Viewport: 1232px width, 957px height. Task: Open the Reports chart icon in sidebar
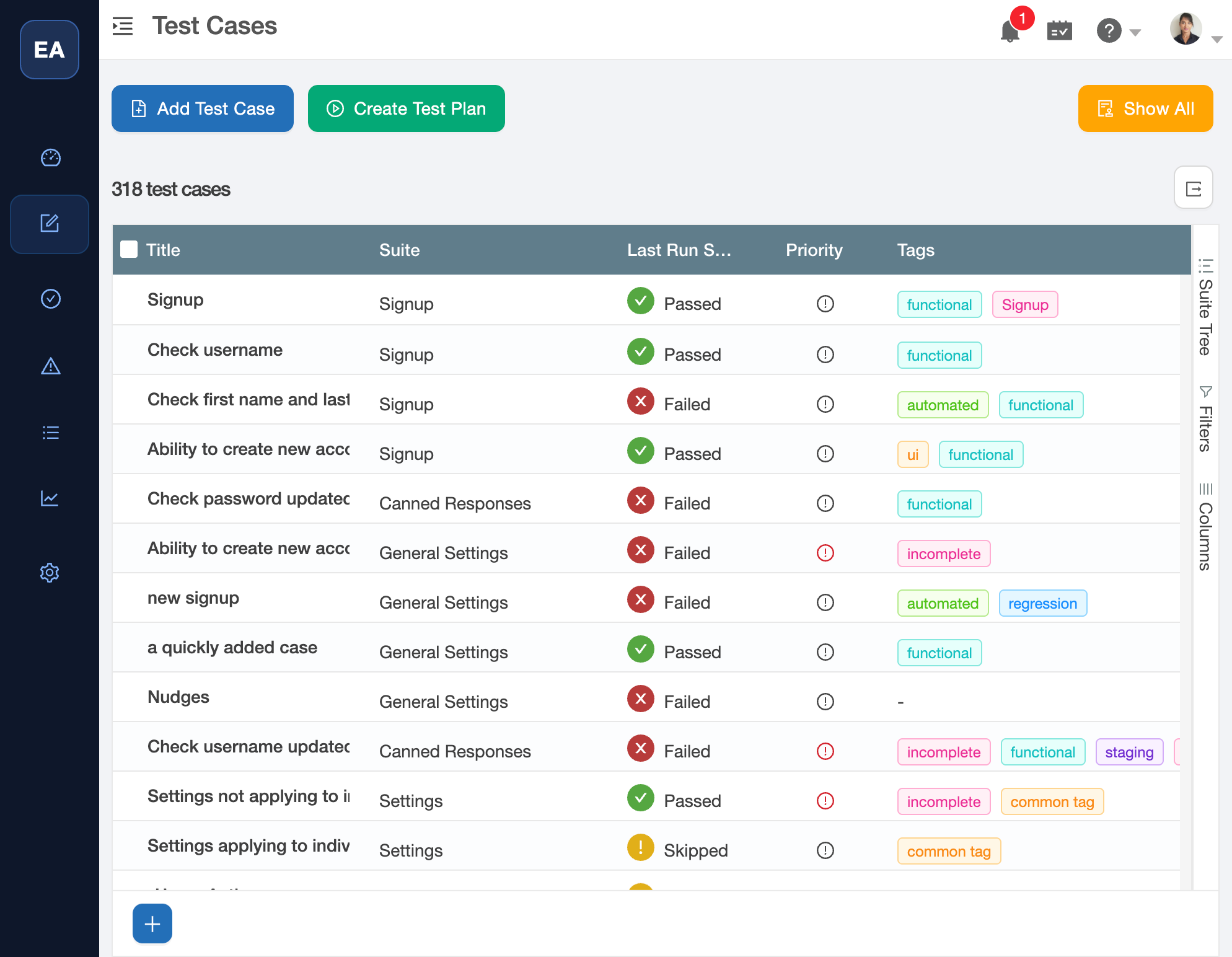tap(50, 499)
